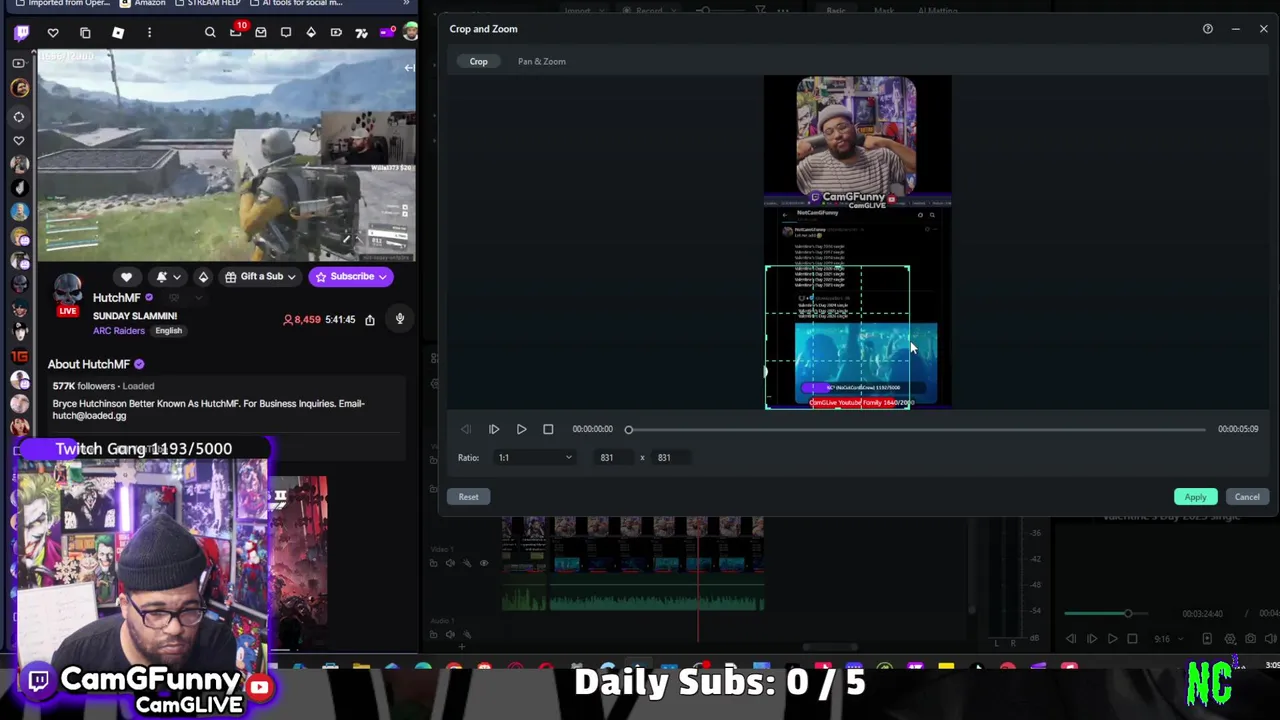Open the Imported from Opera bookmark folder
Viewport: 1280px width, 720px height.
[x=62, y=3]
